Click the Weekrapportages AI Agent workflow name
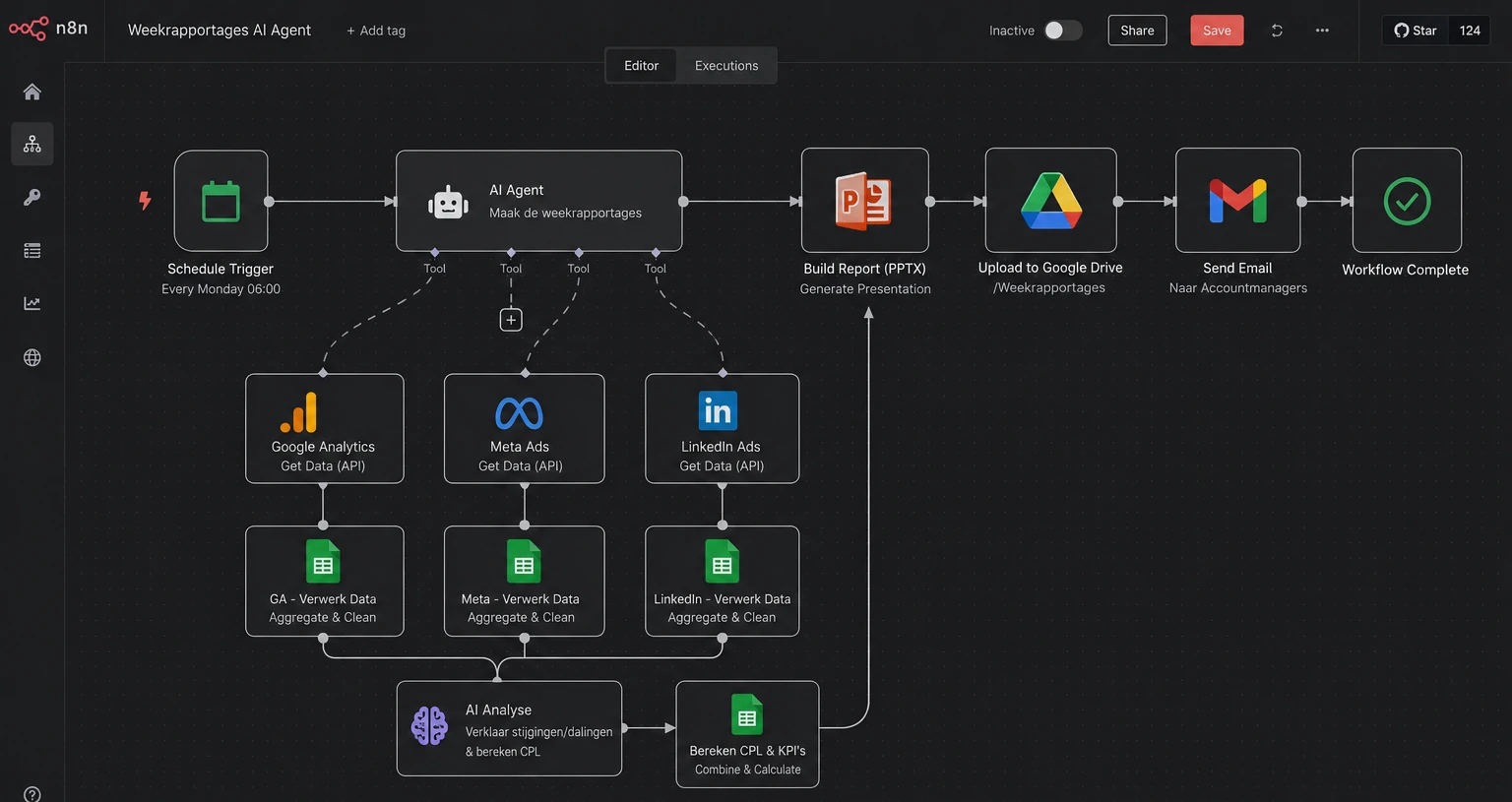The width and height of the screenshot is (1512, 802). pyautogui.click(x=220, y=30)
